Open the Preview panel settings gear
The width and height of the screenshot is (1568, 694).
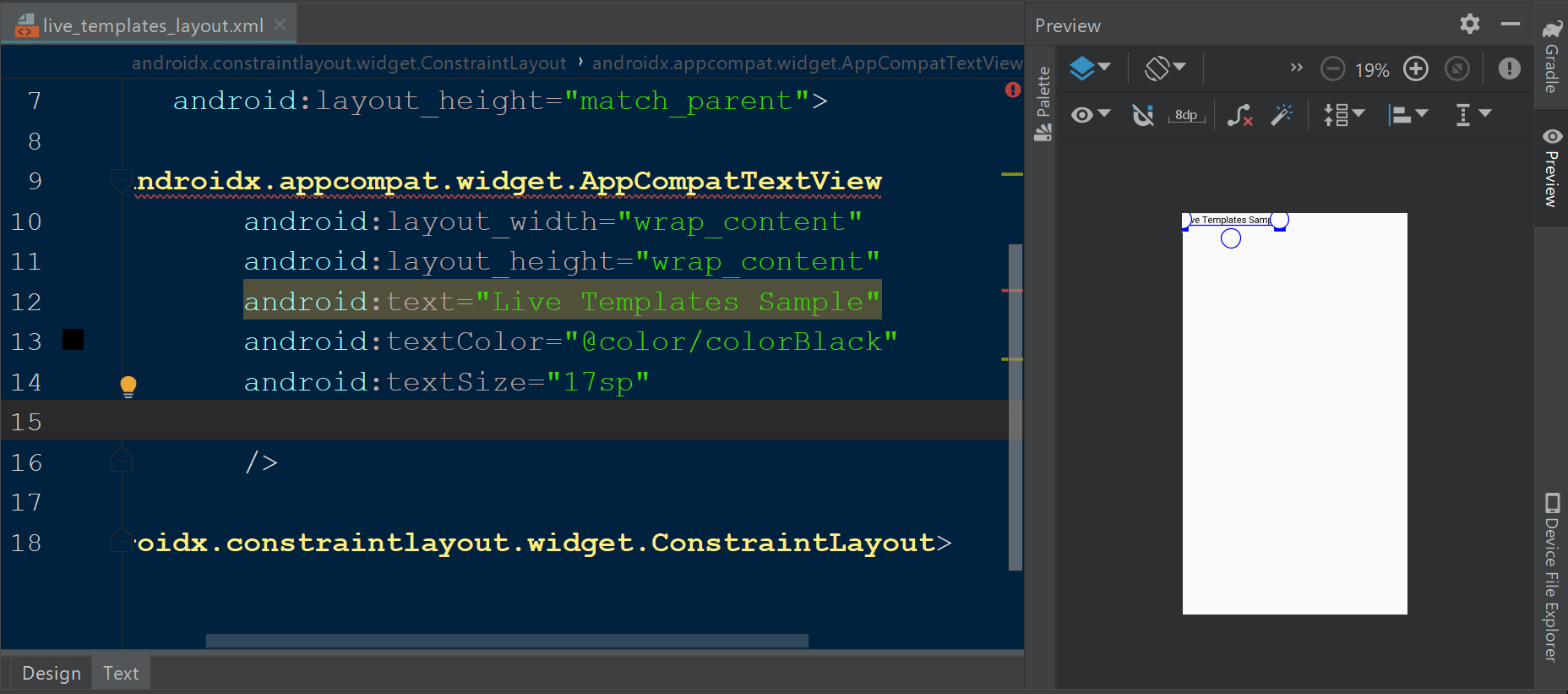[1470, 24]
